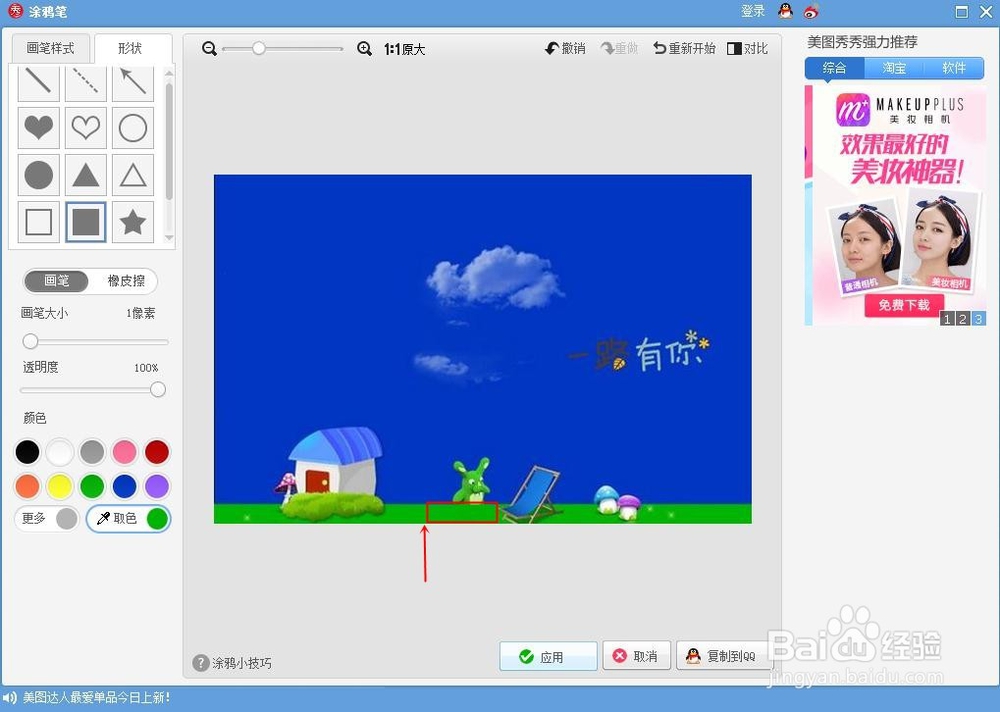1000x712 pixels.
Task: Click 登录 to log in
Action: (x=753, y=11)
